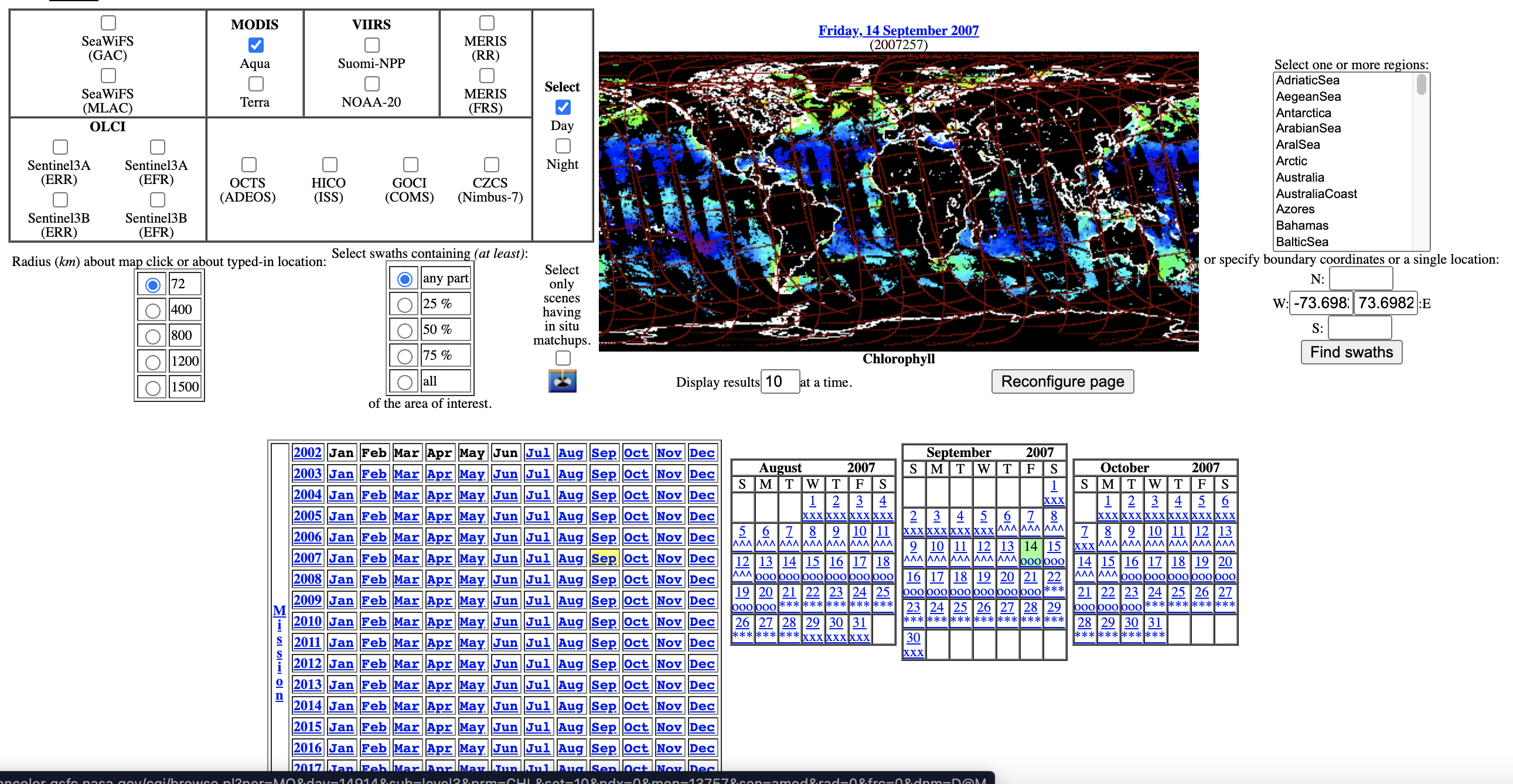Click the E boundary coordinate field
Viewport: 1513px width, 784px height.
pyautogui.click(x=1385, y=303)
